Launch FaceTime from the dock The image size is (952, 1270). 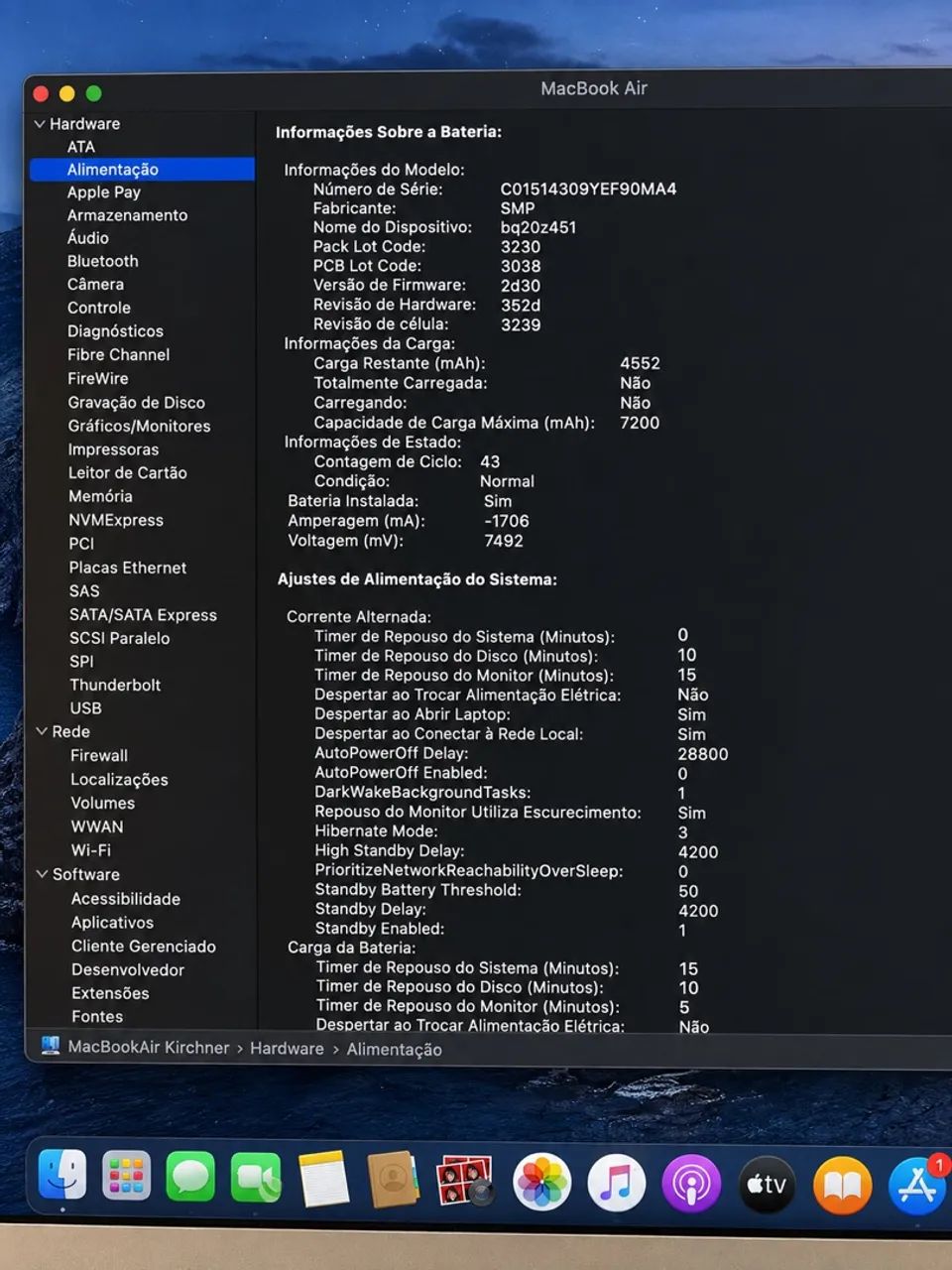click(x=256, y=1179)
